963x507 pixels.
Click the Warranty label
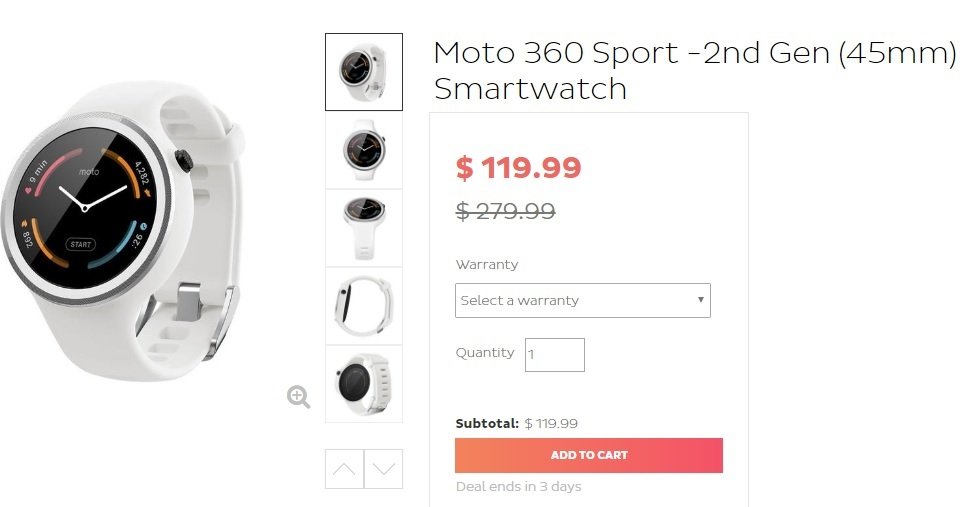pos(487,265)
